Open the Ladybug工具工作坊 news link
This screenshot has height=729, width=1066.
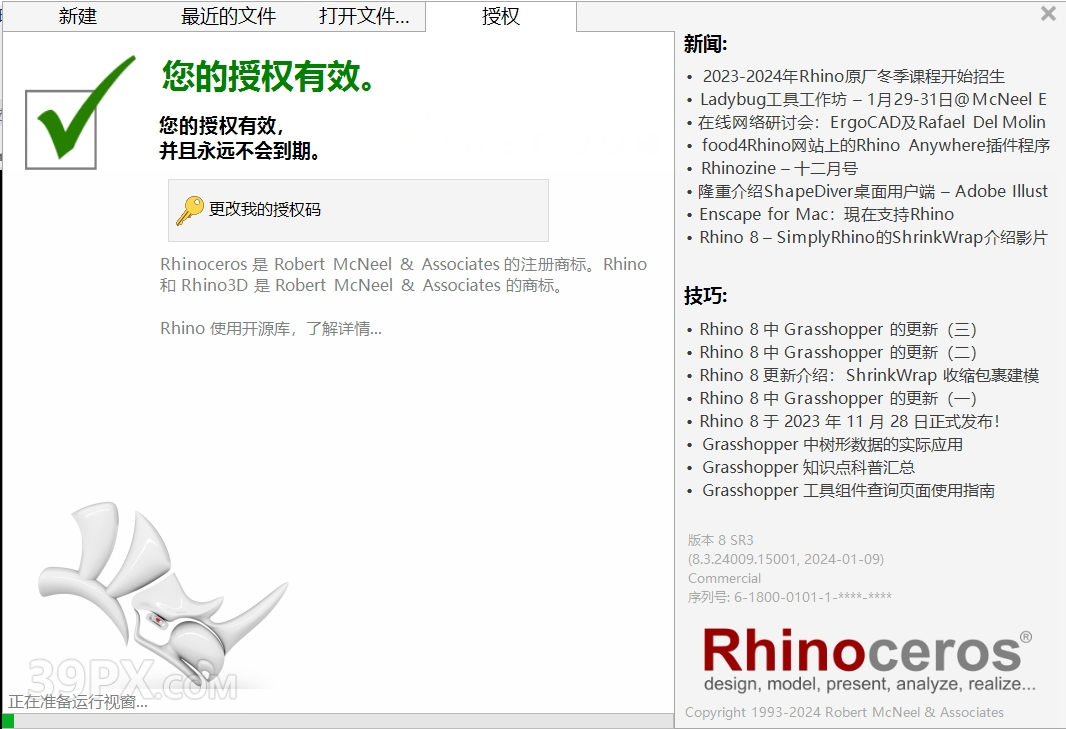[873, 99]
